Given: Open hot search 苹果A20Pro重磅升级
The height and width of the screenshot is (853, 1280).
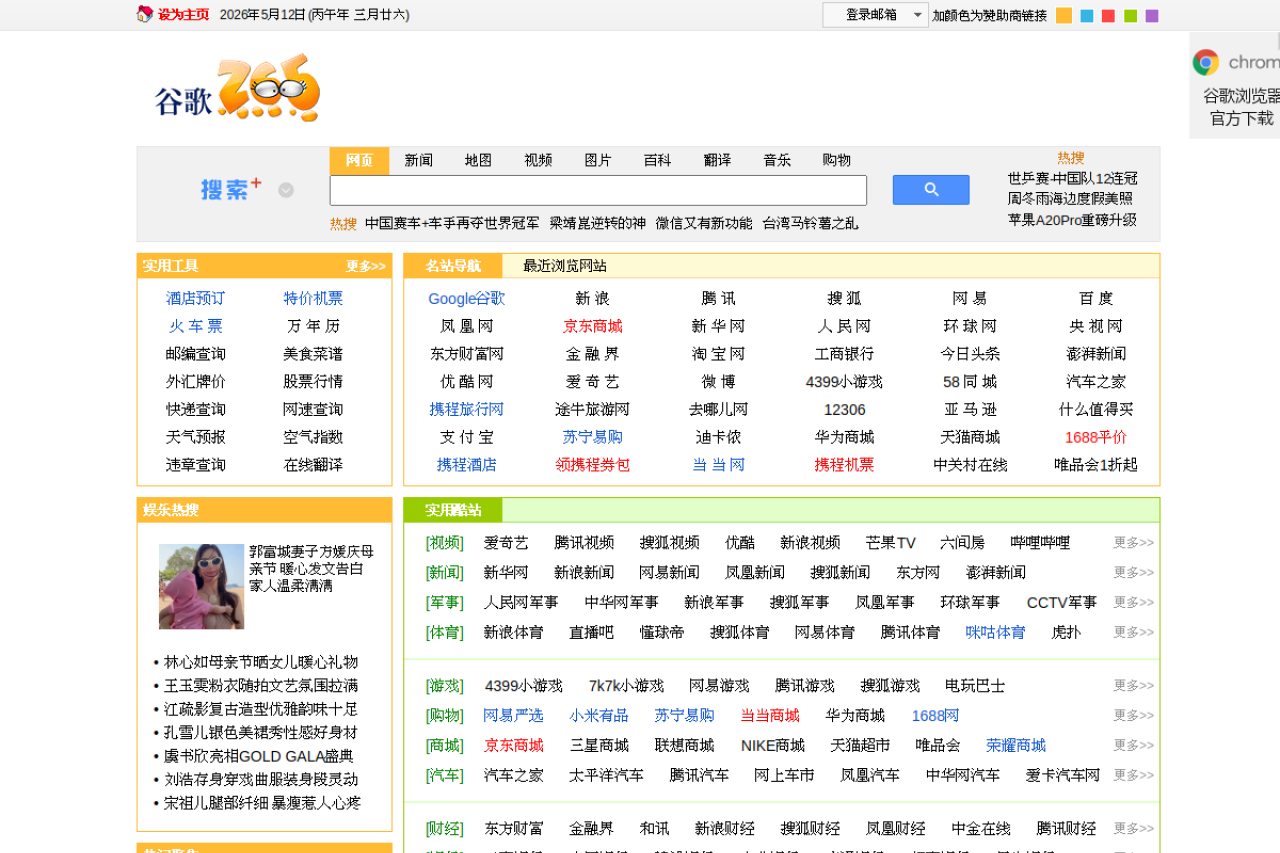Looking at the screenshot, I should pos(1072,220).
